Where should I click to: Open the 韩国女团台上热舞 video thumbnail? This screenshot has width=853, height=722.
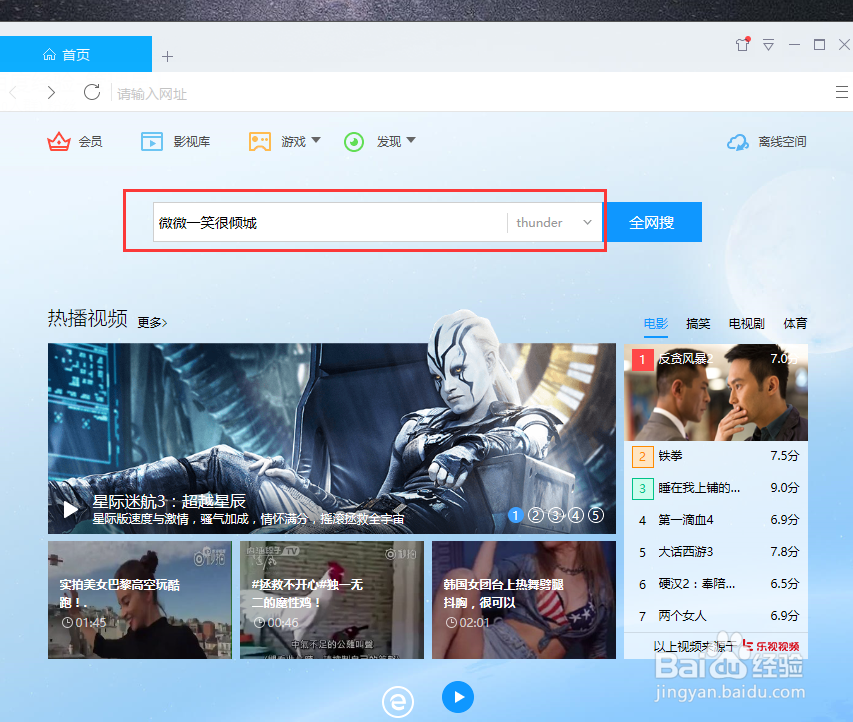pos(524,600)
